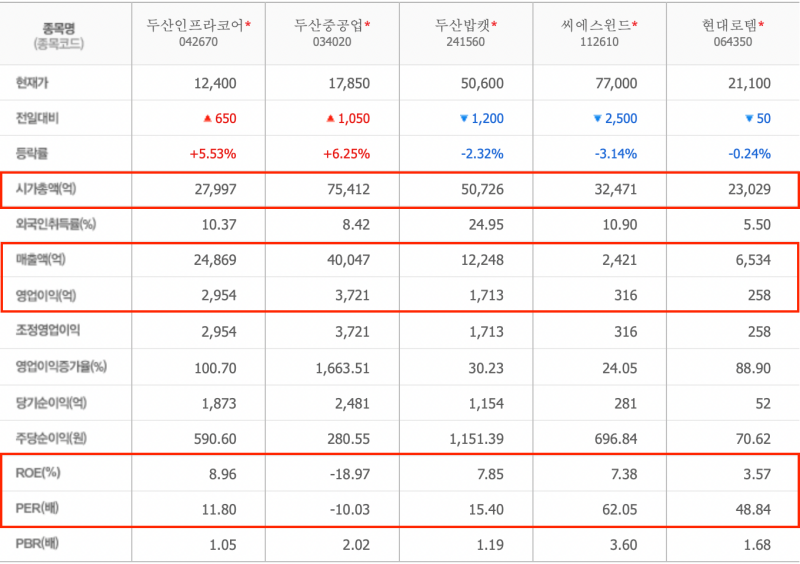The image size is (800, 564).
Task: Select current price 12,400 for 두산인프라코어
Action: click(215, 83)
